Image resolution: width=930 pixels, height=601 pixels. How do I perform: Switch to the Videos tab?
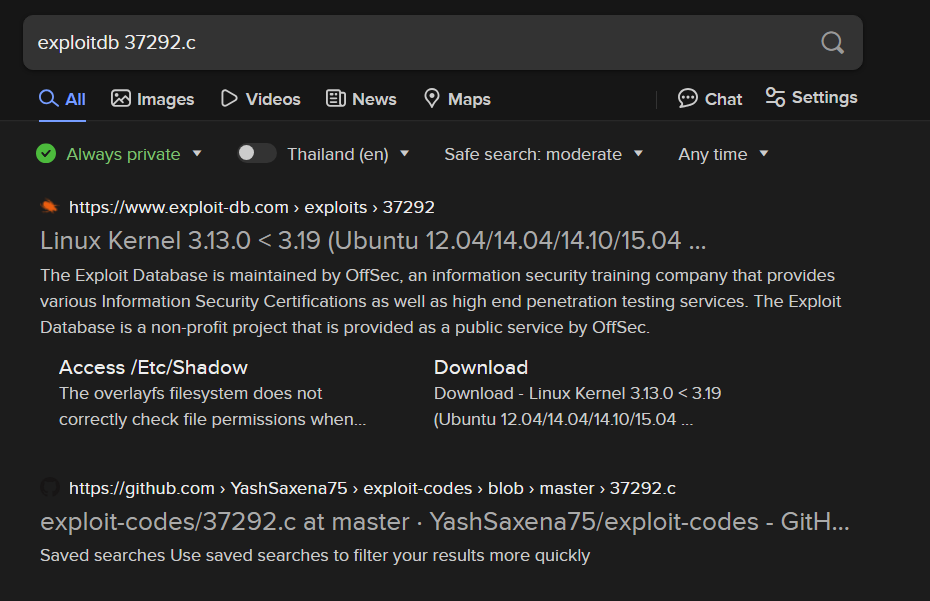pos(260,99)
